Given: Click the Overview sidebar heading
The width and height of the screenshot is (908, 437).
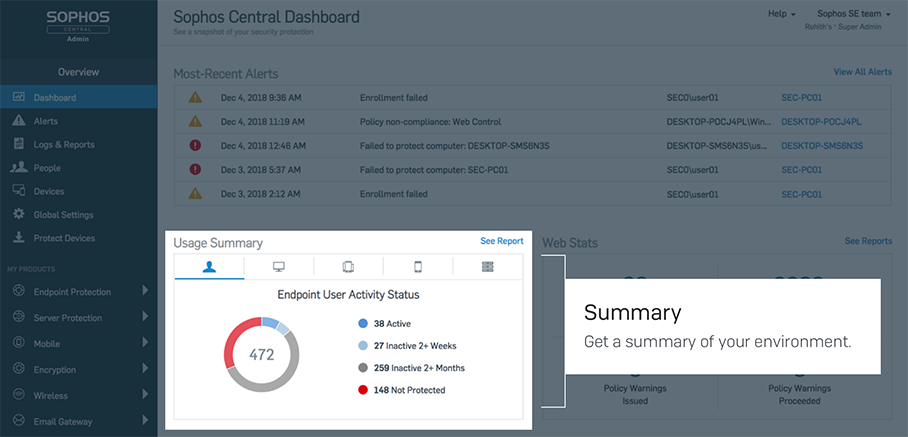Looking at the screenshot, I should 78,72.
